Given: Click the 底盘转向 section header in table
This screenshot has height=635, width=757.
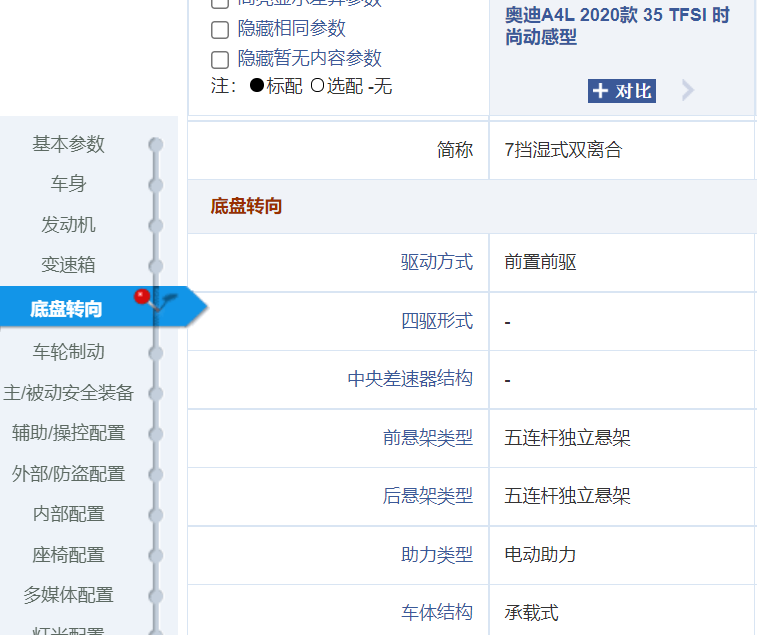Looking at the screenshot, I should coord(246,206).
